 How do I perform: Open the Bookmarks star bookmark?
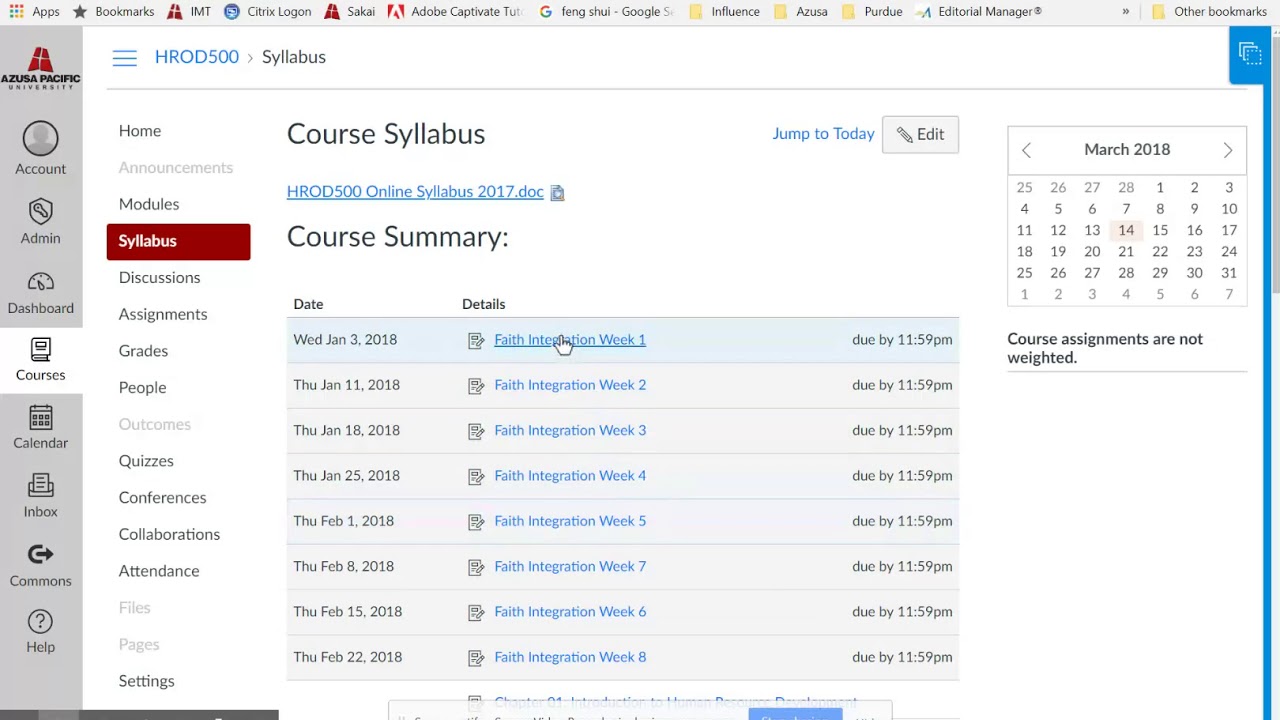(113, 11)
